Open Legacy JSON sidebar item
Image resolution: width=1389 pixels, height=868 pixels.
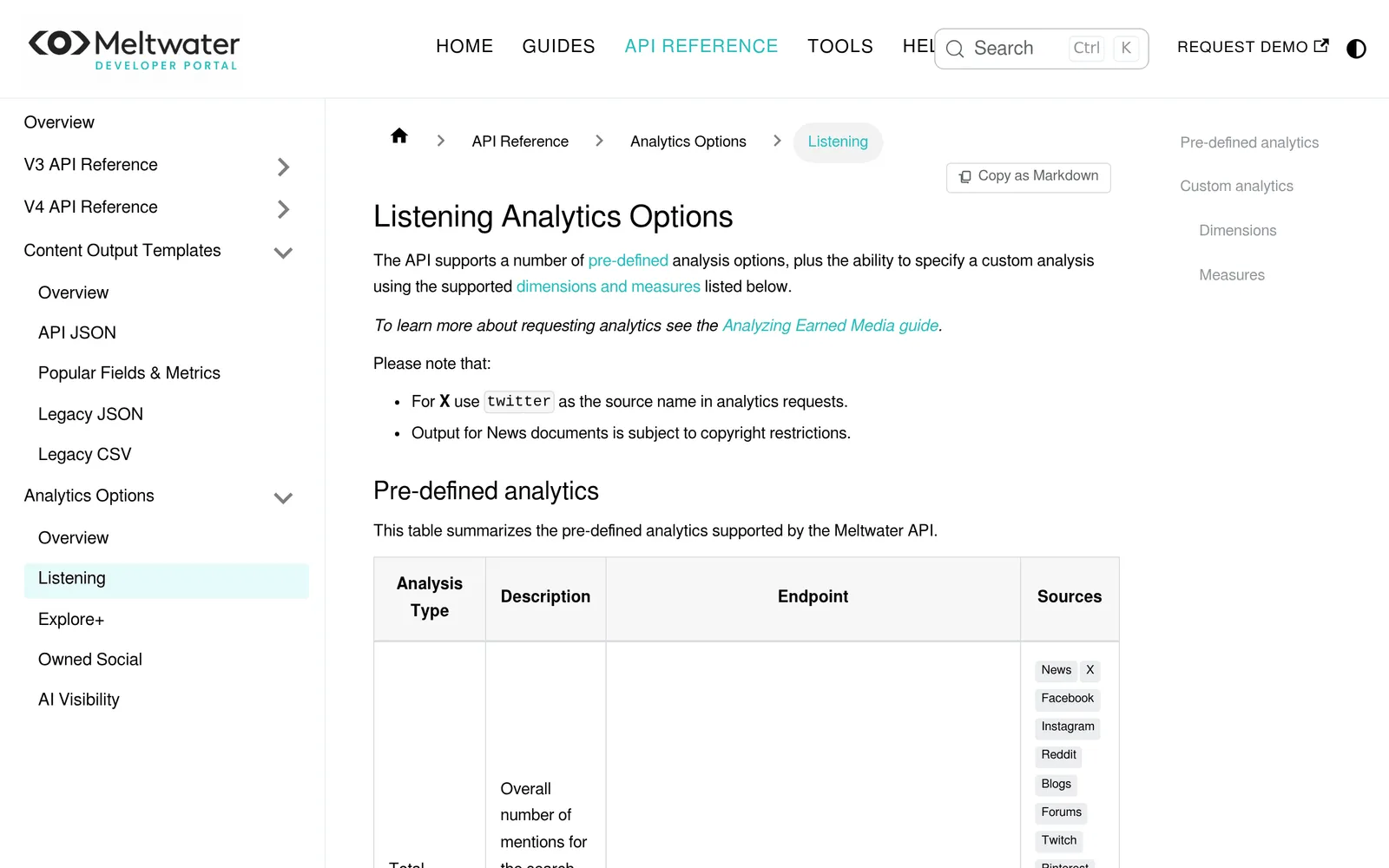(90, 414)
